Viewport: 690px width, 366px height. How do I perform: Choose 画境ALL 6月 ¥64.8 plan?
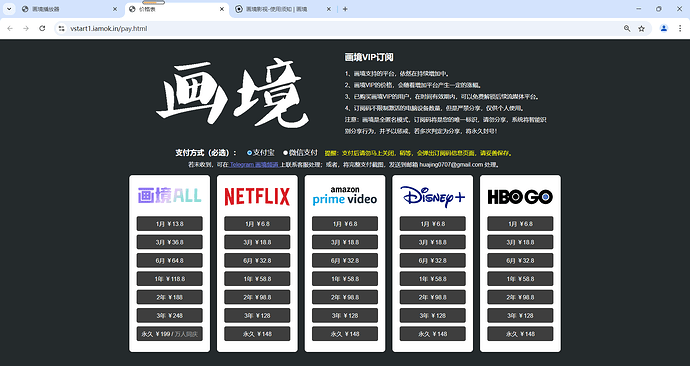(169, 260)
